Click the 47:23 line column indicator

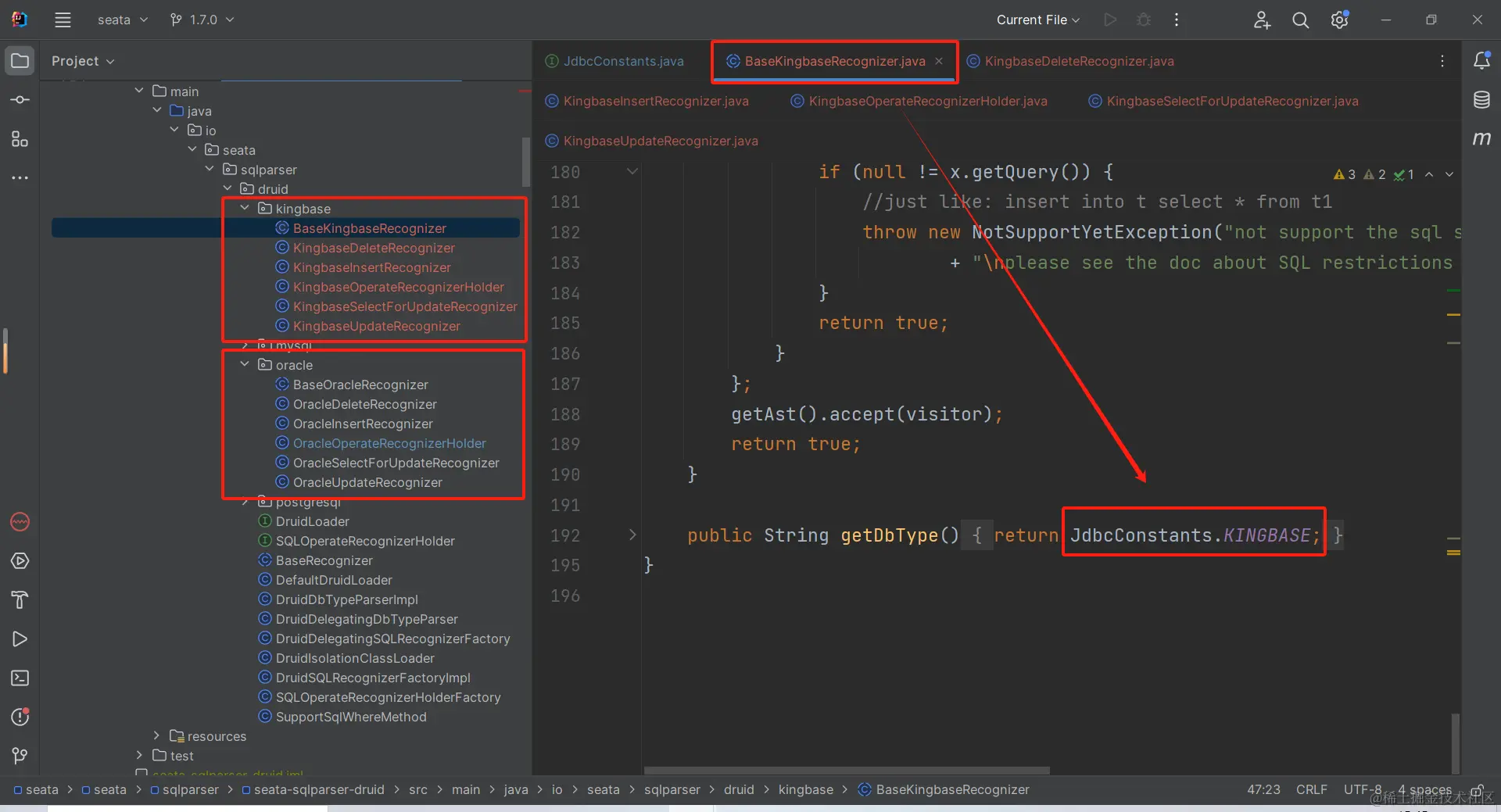(x=1263, y=789)
